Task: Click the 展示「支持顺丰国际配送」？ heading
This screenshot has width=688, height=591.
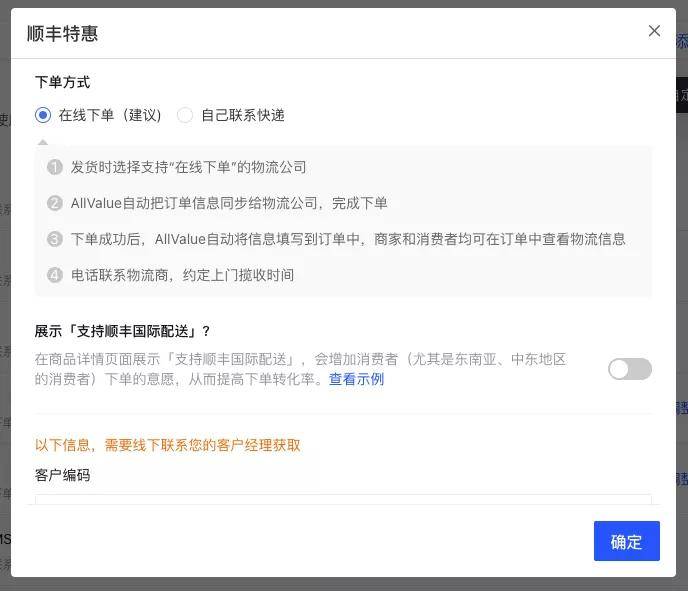Action: tap(122, 331)
